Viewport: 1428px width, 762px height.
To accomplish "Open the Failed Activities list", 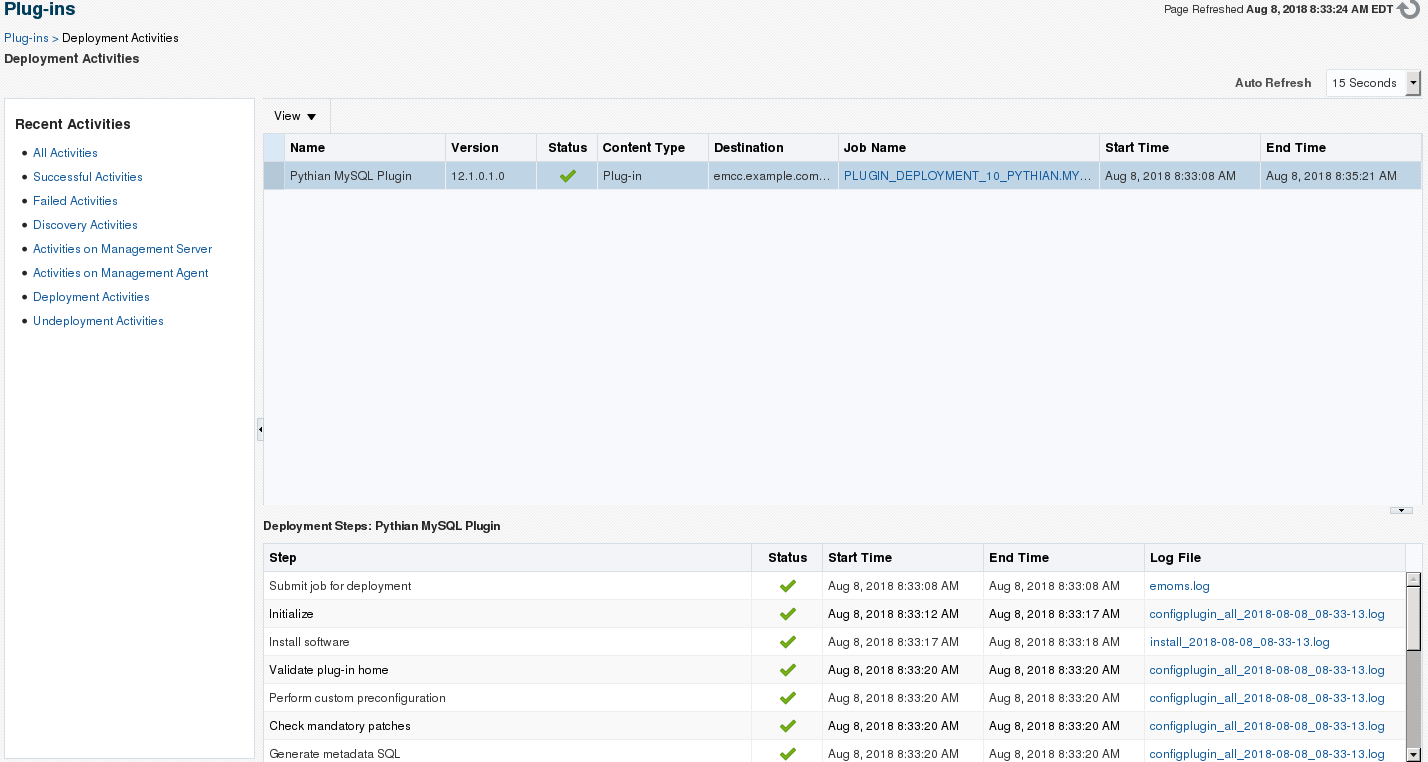I will [75, 201].
